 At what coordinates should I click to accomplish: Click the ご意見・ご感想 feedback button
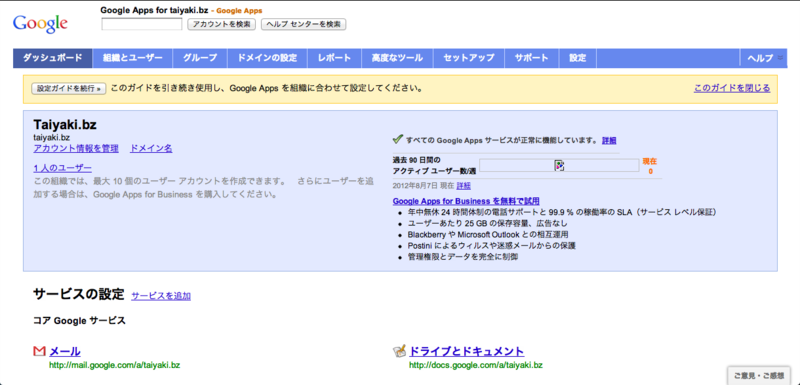click(x=759, y=375)
